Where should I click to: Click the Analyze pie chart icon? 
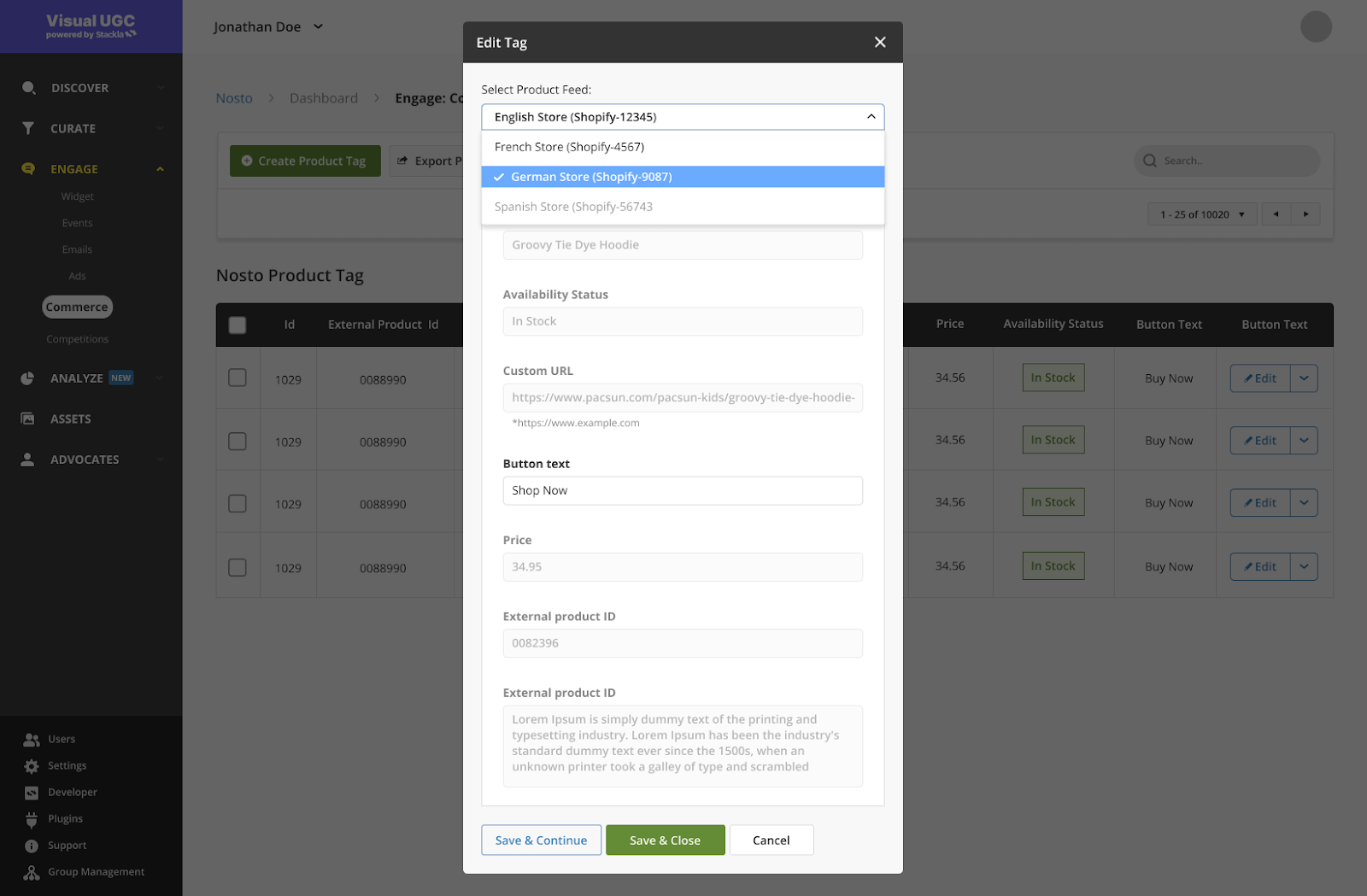(27, 378)
